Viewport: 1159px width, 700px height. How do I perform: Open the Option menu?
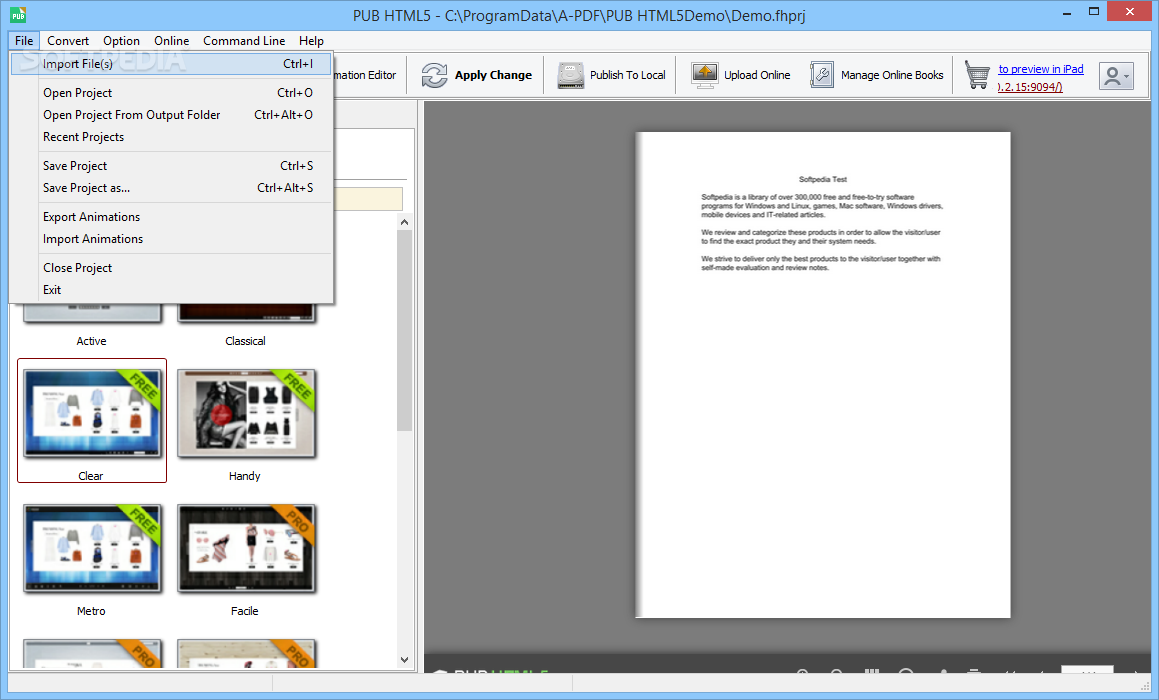point(121,41)
